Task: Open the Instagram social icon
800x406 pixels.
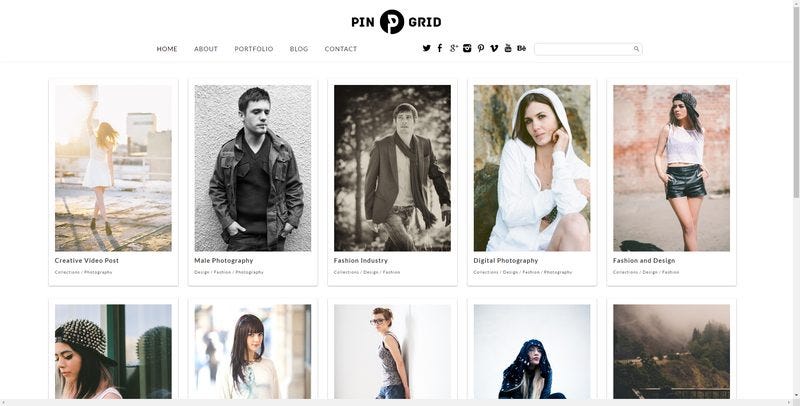Action: pos(467,48)
